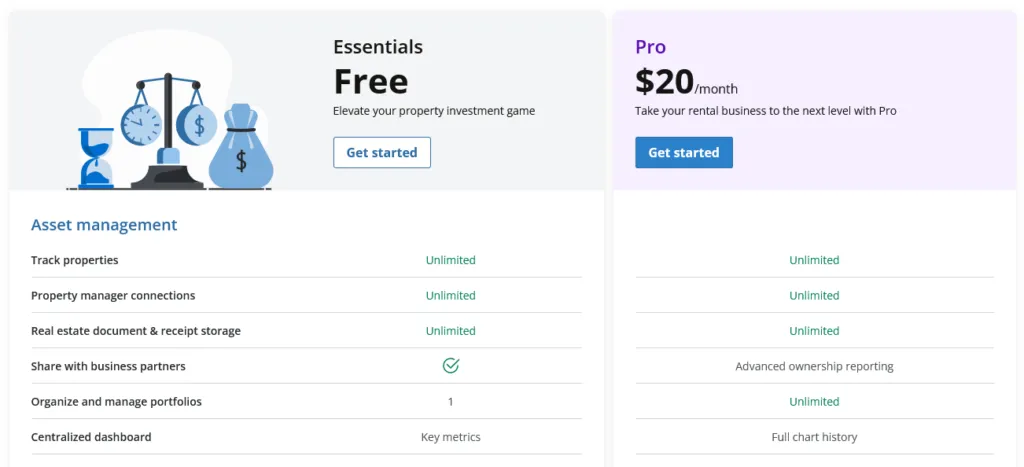This screenshot has height=467, width=1024.
Task: Select the Asset management section heading
Action: click(x=104, y=225)
